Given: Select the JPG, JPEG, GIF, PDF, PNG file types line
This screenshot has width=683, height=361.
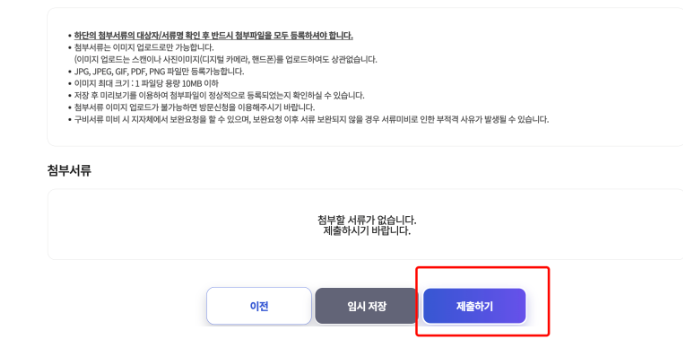Looking at the screenshot, I should (159, 71).
